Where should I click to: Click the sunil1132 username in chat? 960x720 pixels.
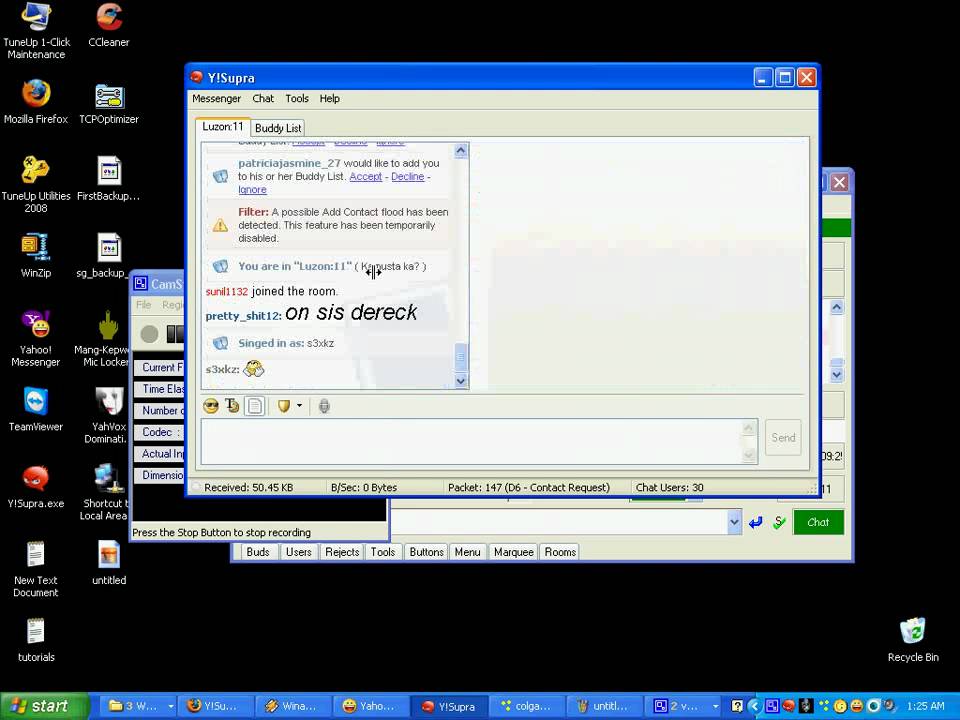click(227, 291)
